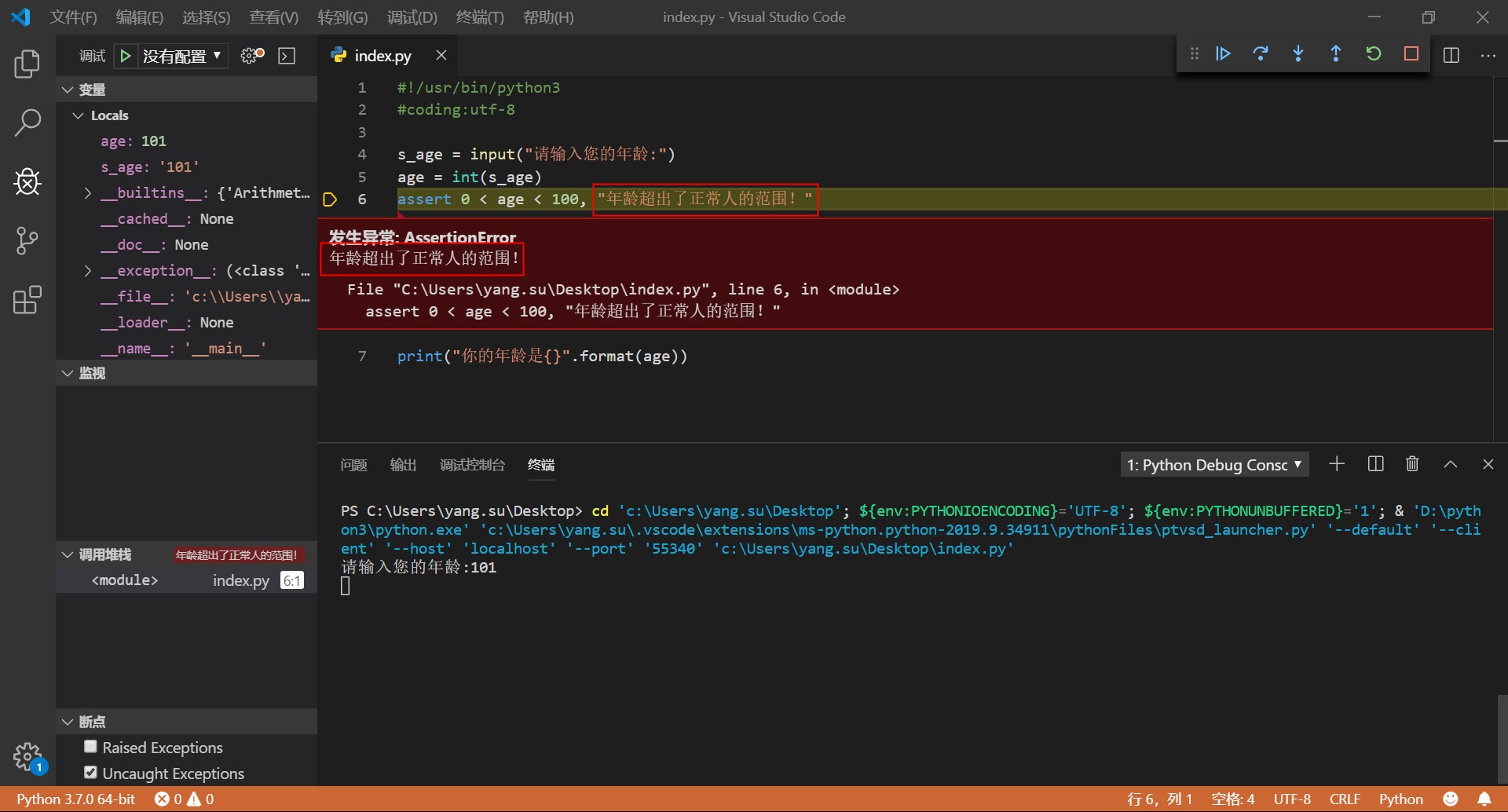Open the Manage gear at bottom left

tap(27, 757)
